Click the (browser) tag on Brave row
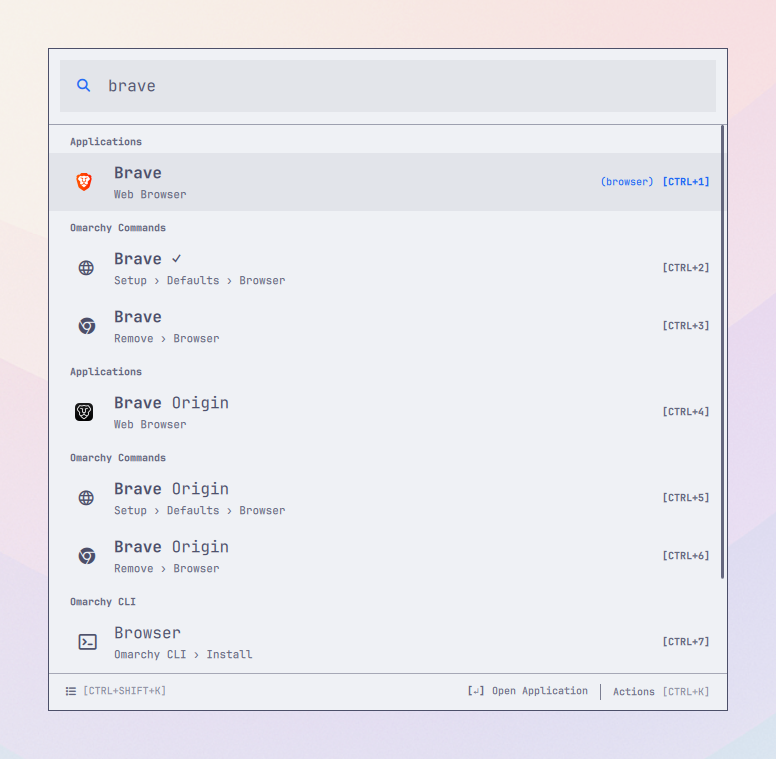 pyautogui.click(x=627, y=182)
